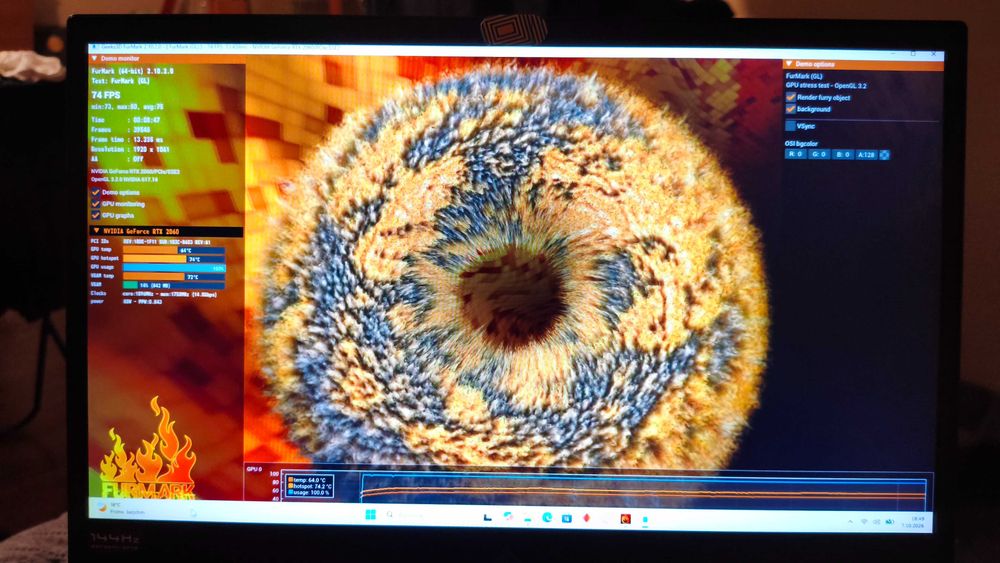
Task: Click the 74 FPS readout
Action: point(106,95)
